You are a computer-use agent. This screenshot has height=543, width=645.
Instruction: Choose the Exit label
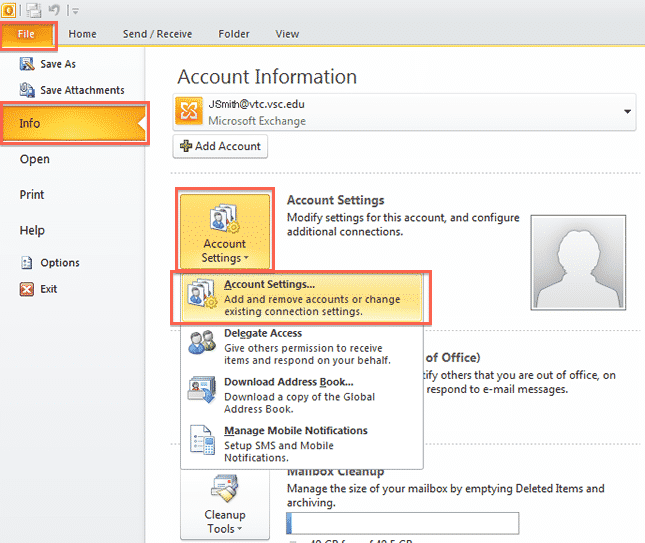(49, 289)
